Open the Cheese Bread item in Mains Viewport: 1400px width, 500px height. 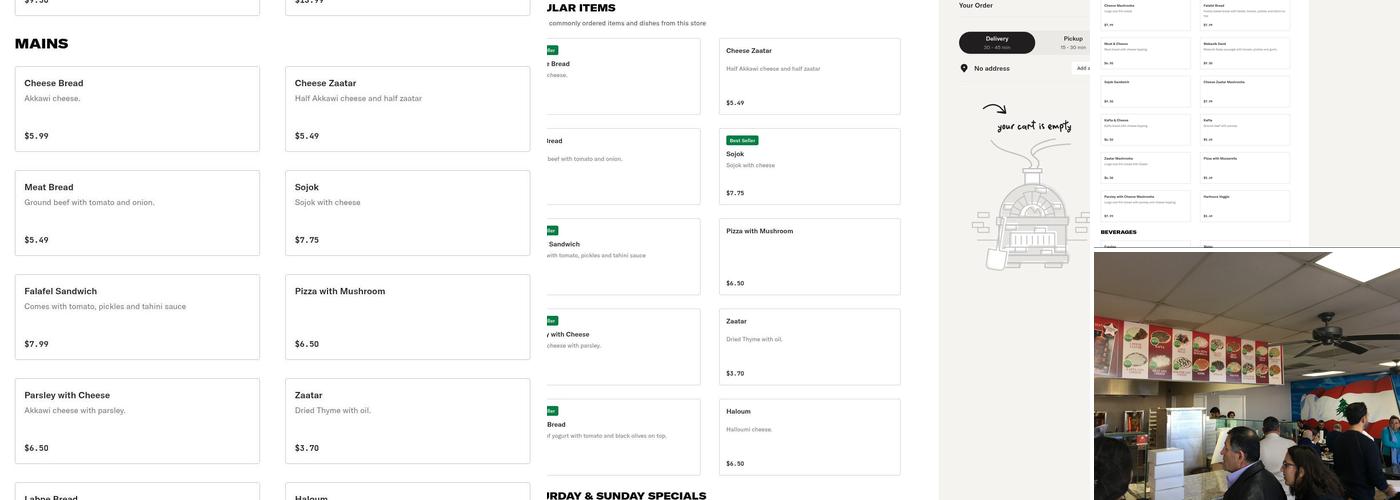click(x=137, y=109)
